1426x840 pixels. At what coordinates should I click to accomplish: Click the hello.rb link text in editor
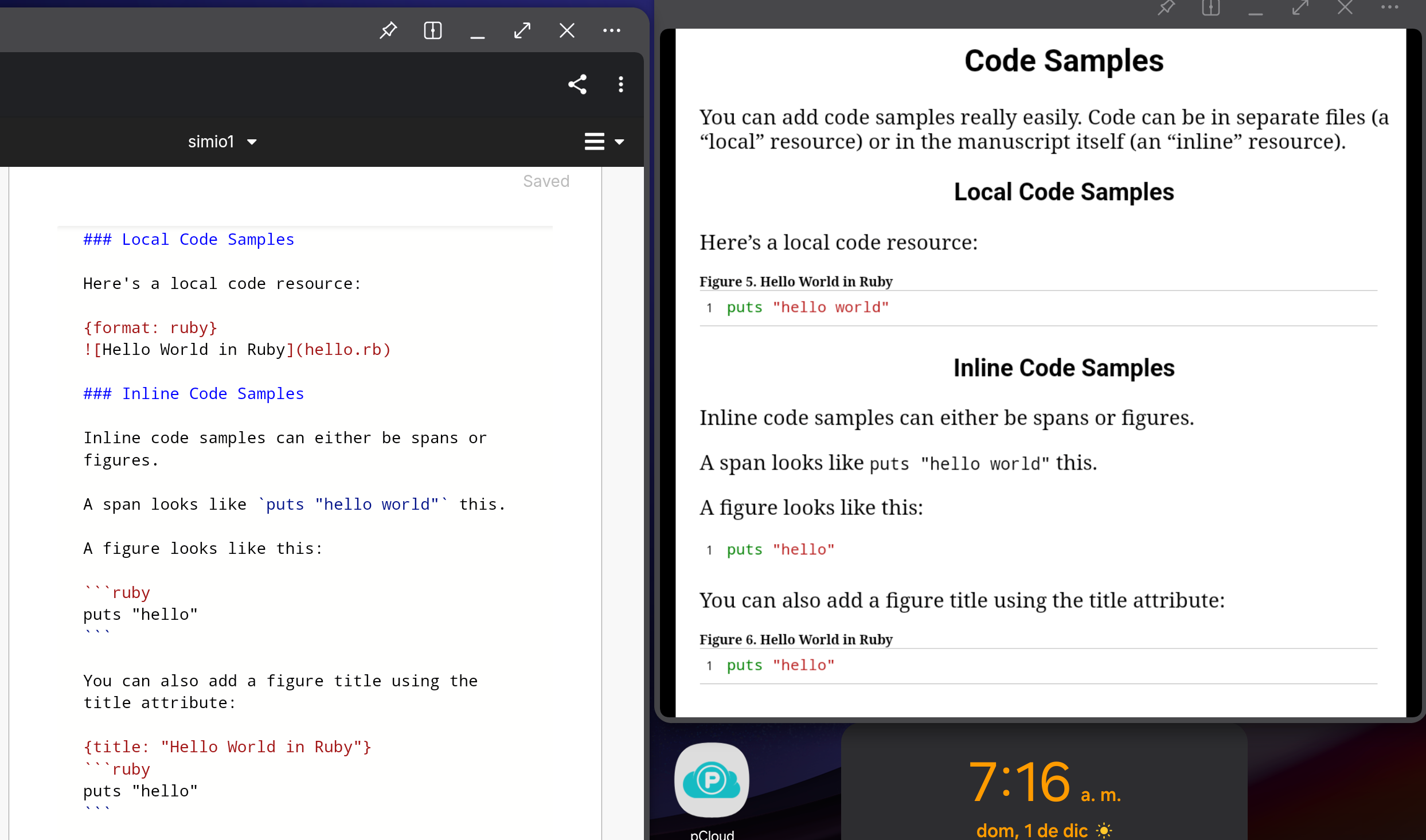tap(343, 349)
